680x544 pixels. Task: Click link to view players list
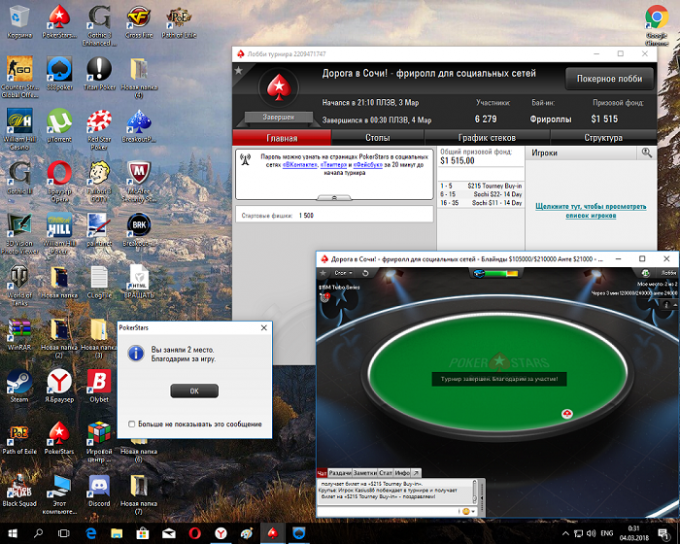(x=591, y=211)
